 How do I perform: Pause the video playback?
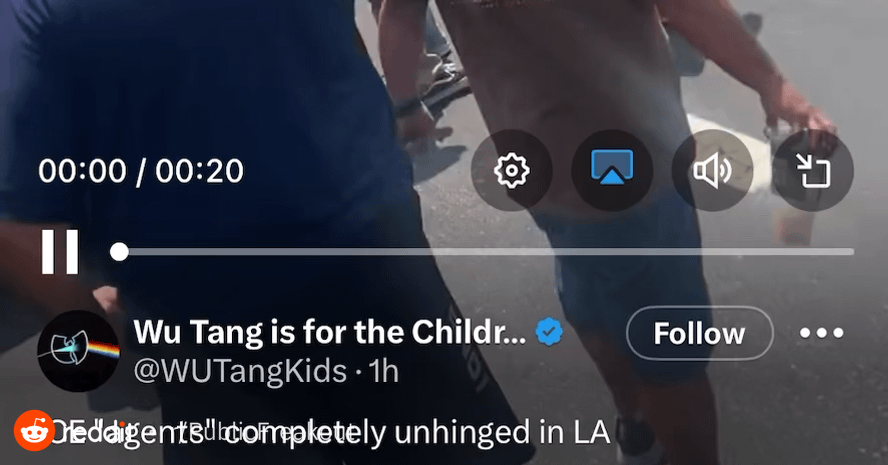59,251
